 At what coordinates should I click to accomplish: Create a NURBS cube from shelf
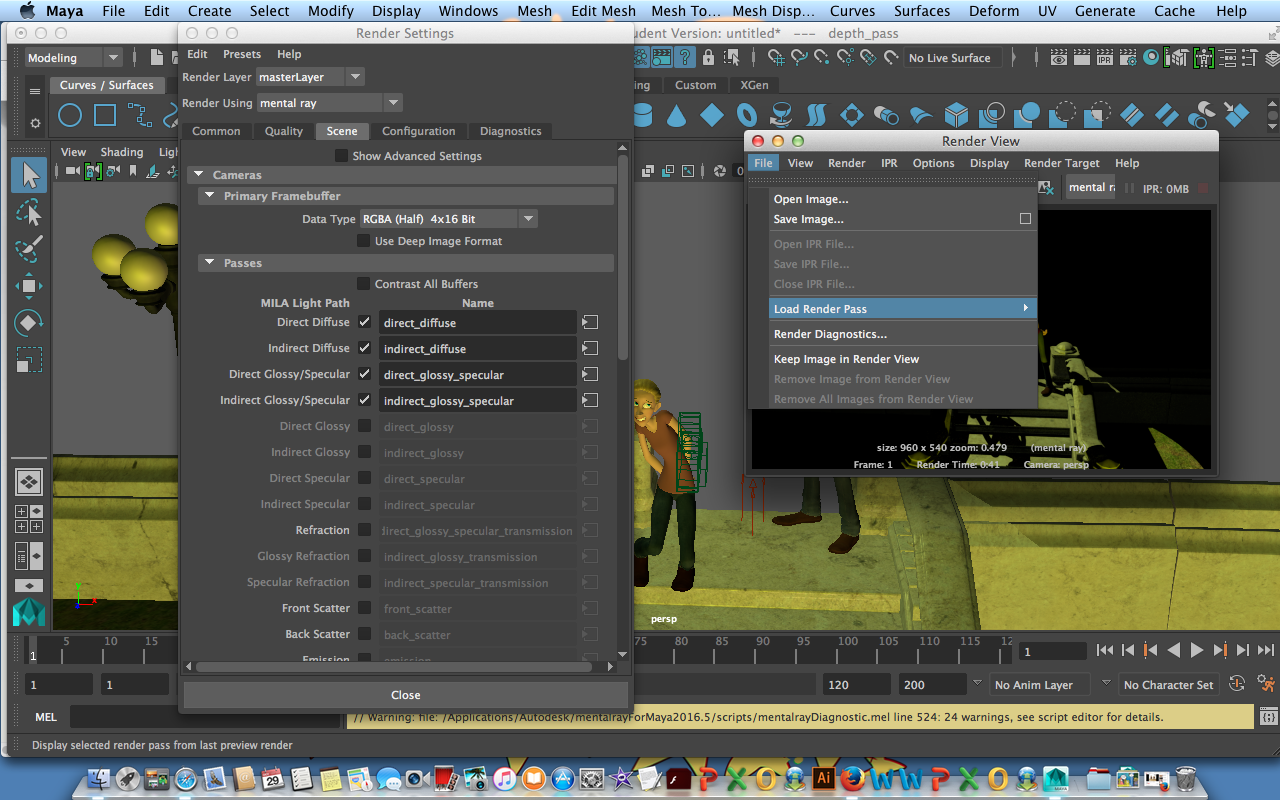[957, 115]
